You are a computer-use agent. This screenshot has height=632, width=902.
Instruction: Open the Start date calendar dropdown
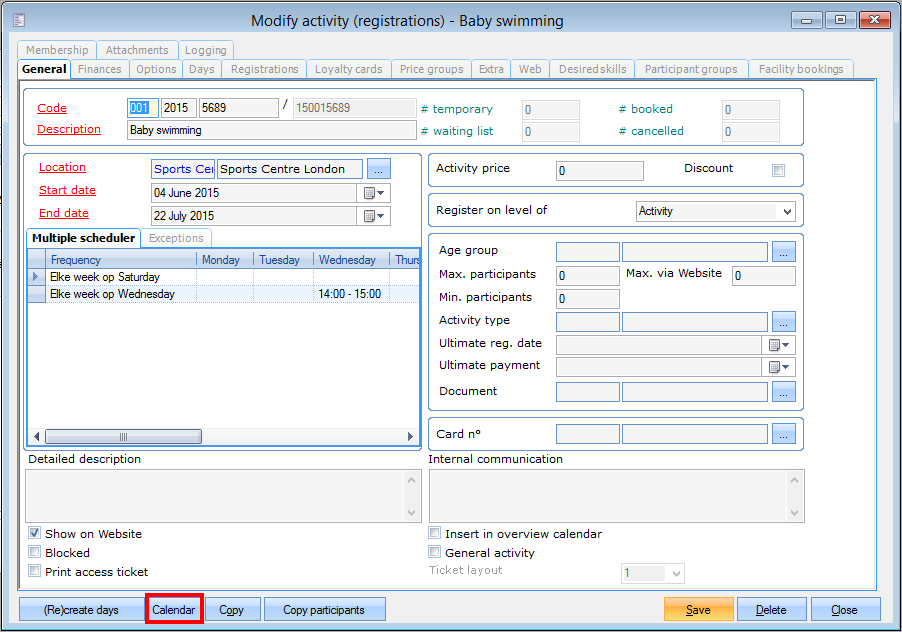tap(375, 193)
